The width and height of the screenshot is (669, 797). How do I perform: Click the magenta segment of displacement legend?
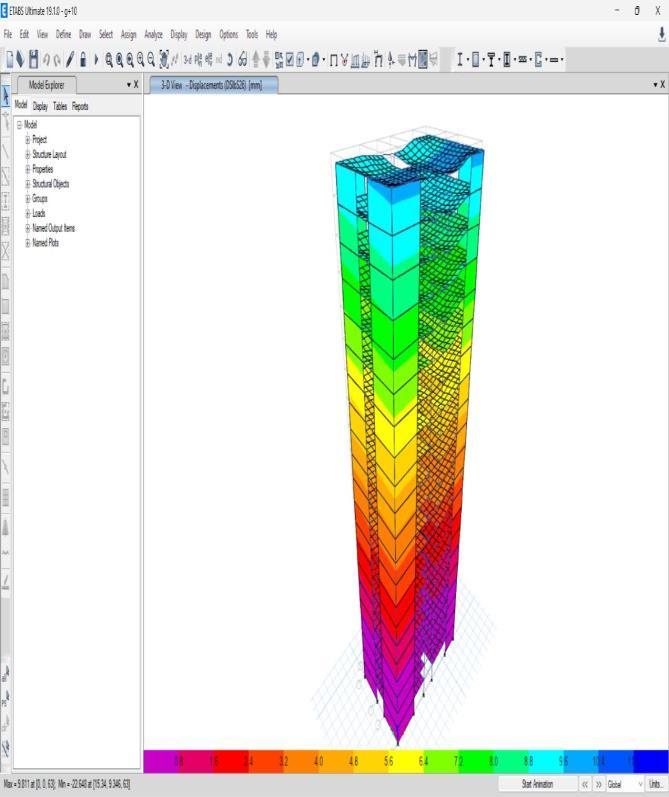coord(160,761)
